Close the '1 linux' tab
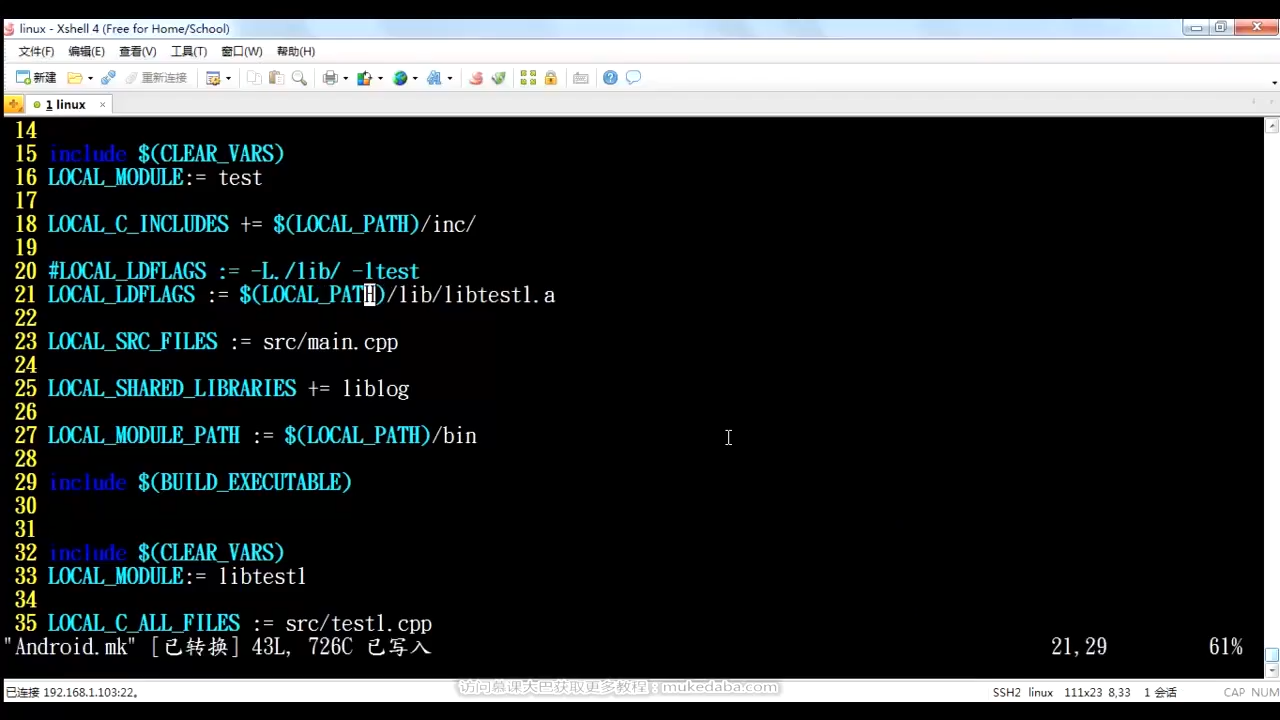The image size is (1280, 720). [x=102, y=104]
